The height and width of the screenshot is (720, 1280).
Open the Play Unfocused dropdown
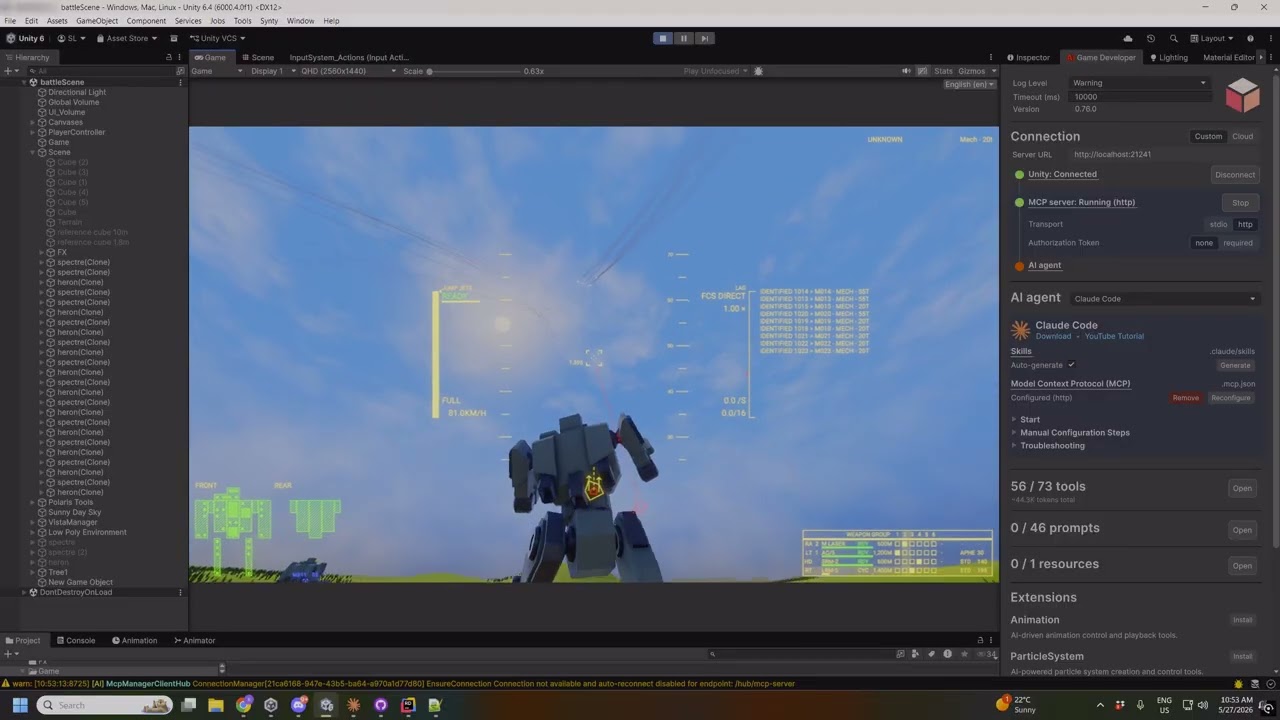click(x=716, y=71)
